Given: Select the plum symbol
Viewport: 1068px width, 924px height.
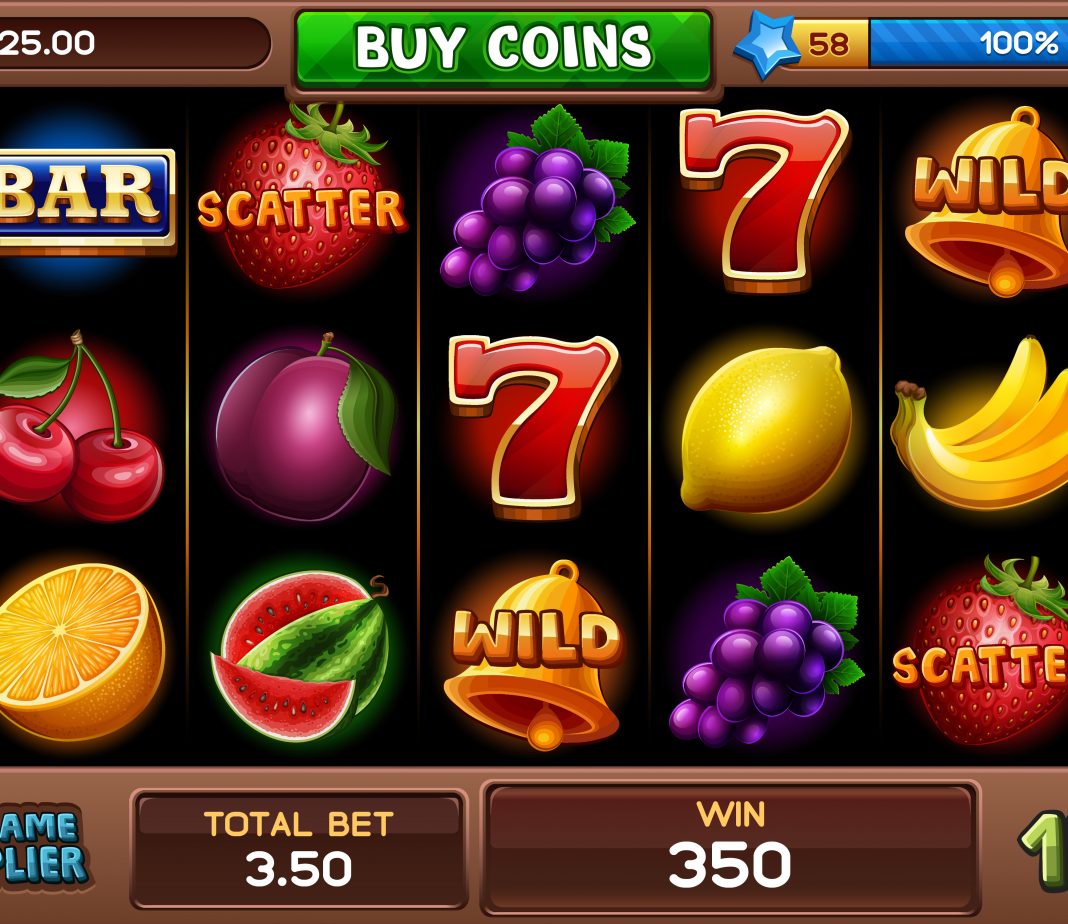Looking at the screenshot, I should click(x=305, y=427).
